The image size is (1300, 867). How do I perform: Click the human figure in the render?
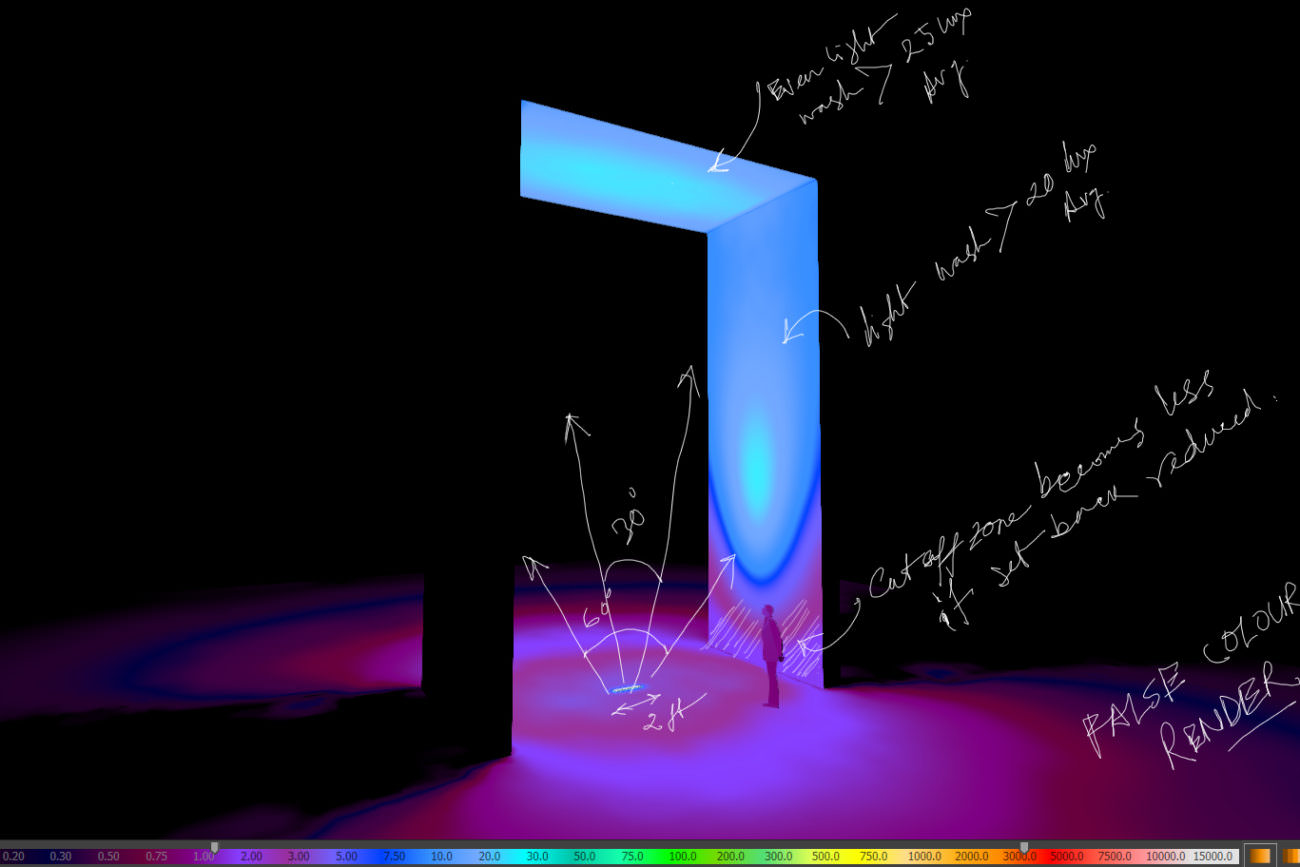click(x=771, y=655)
